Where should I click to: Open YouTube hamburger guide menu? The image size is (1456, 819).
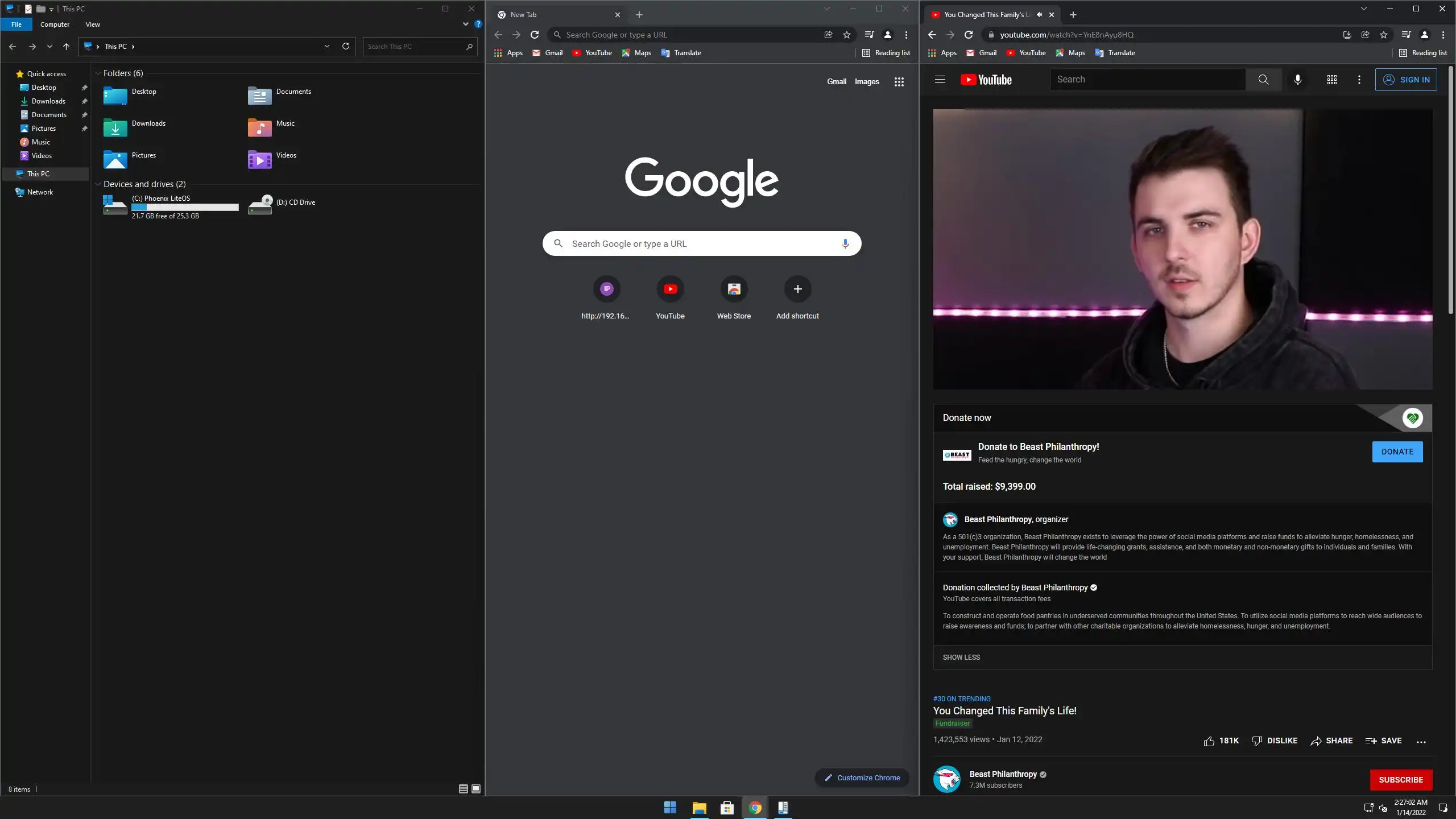click(940, 80)
